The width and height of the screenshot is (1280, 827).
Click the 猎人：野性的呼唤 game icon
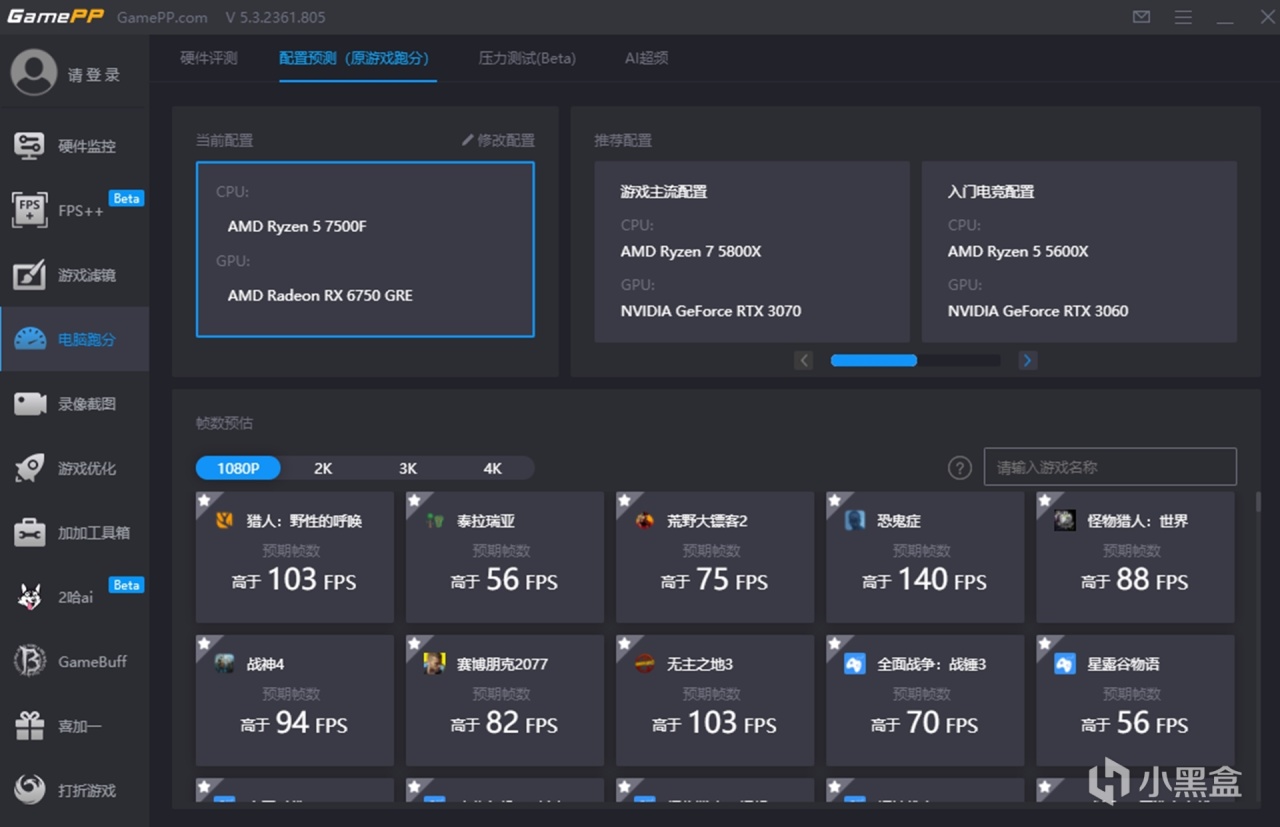click(225, 521)
